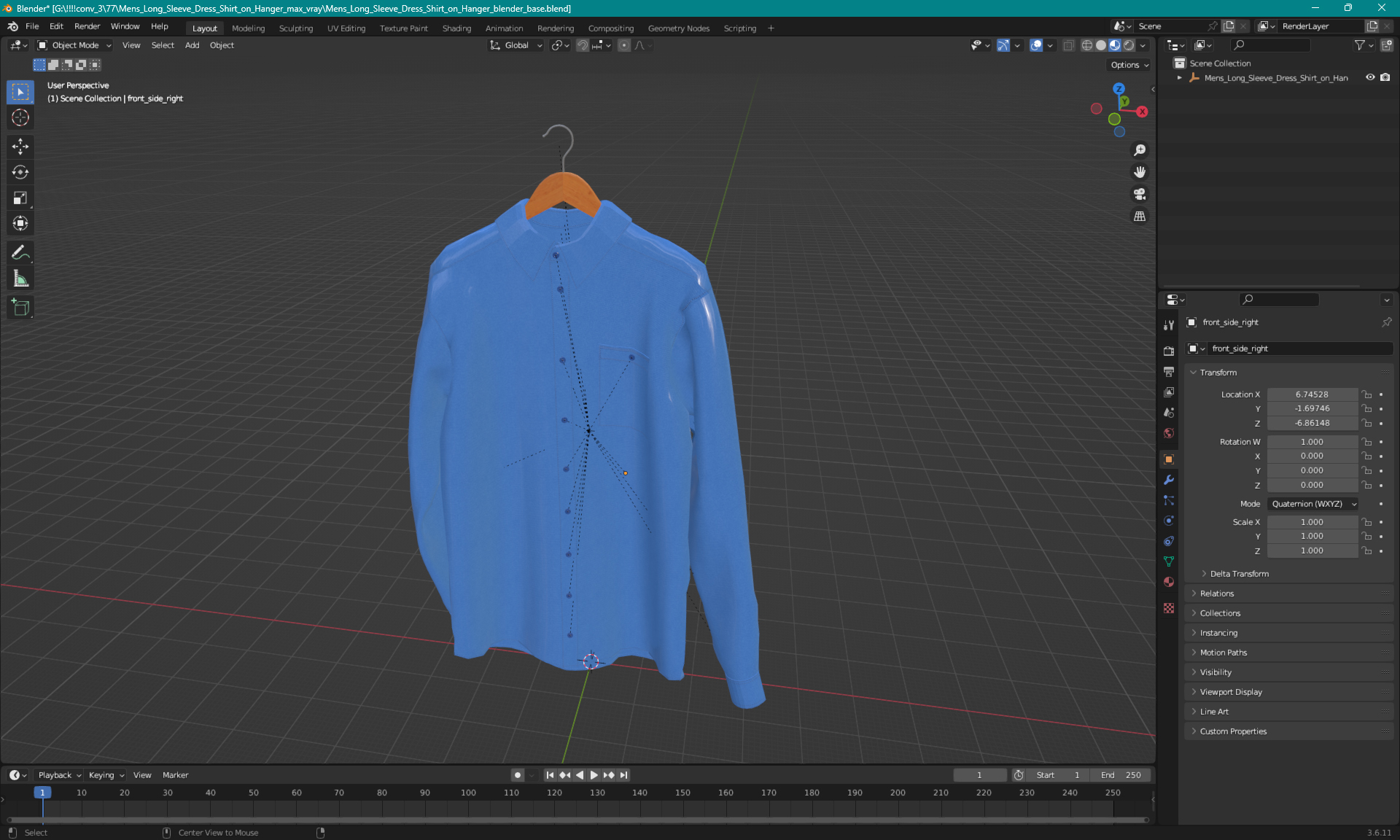The height and width of the screenshot is (840, 1400).
Task: Switch orthographic/perspective grid icon
Action: pos(1139,216)
